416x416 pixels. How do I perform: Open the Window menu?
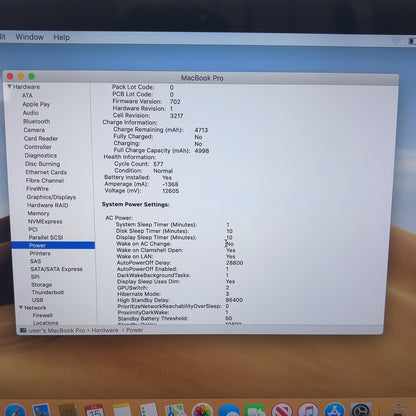[30, 37]
